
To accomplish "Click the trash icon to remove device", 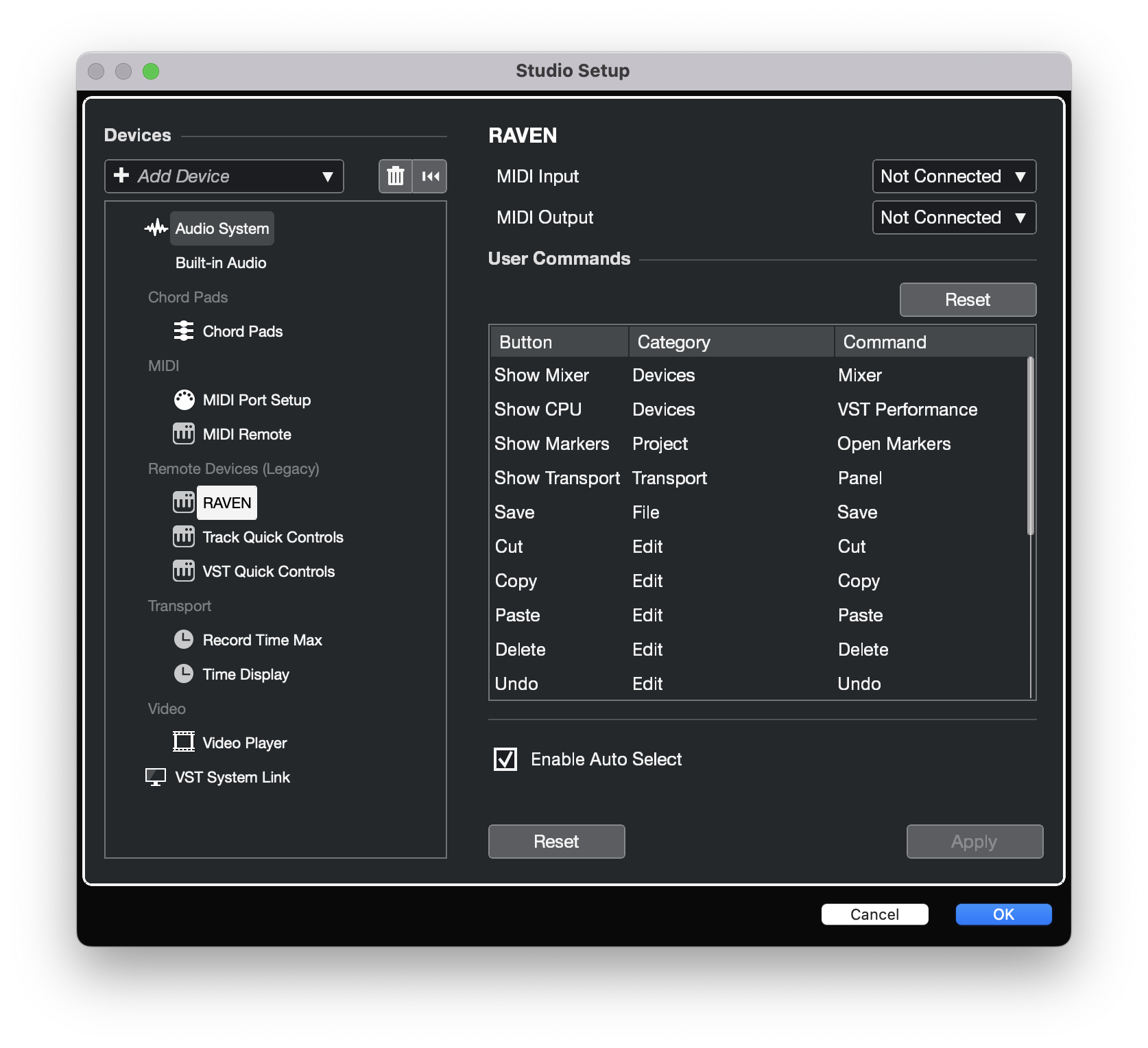I will coord(396,176).
